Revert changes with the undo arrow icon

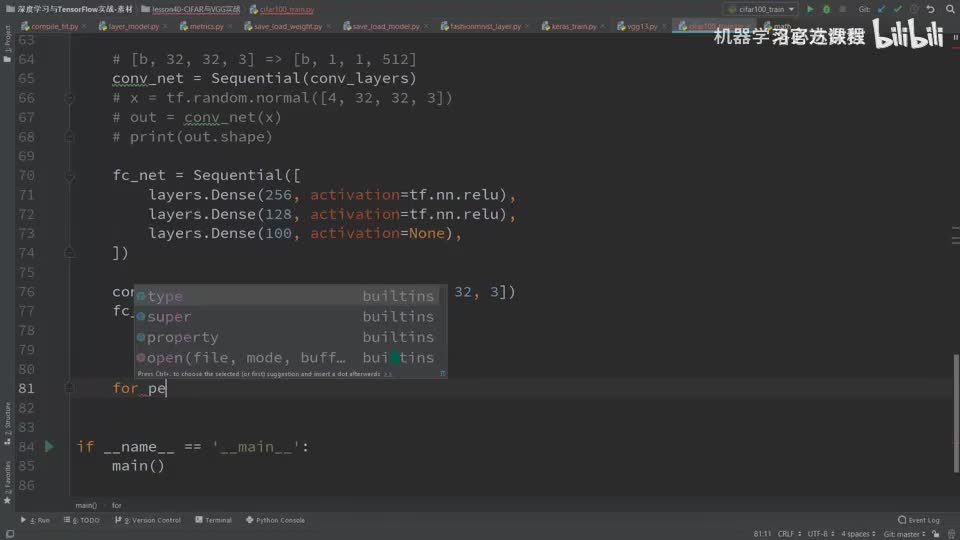point(931,9)
